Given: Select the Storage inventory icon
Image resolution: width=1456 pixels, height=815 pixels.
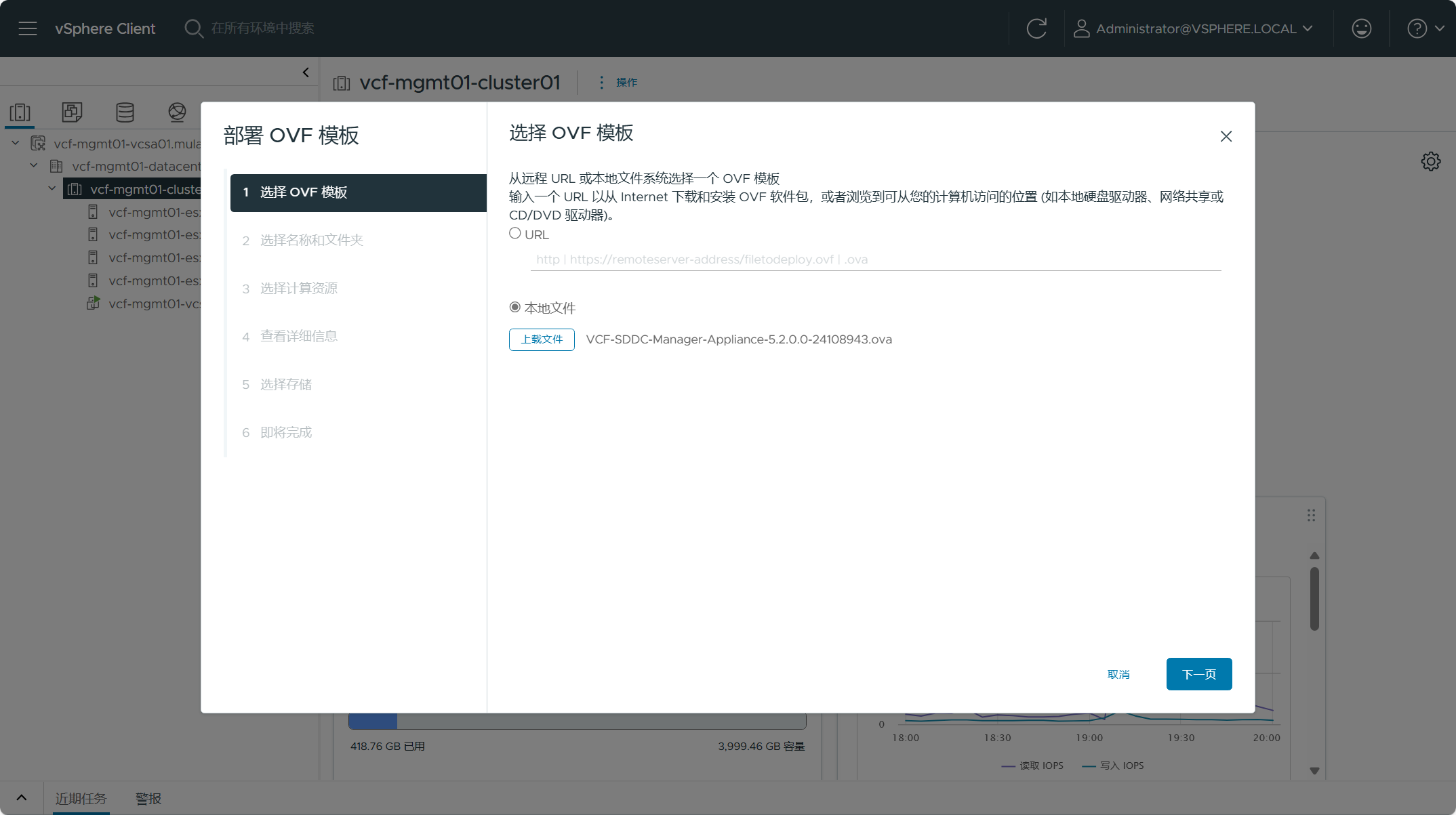Looking at the screenshot, I should coord(125,112).
